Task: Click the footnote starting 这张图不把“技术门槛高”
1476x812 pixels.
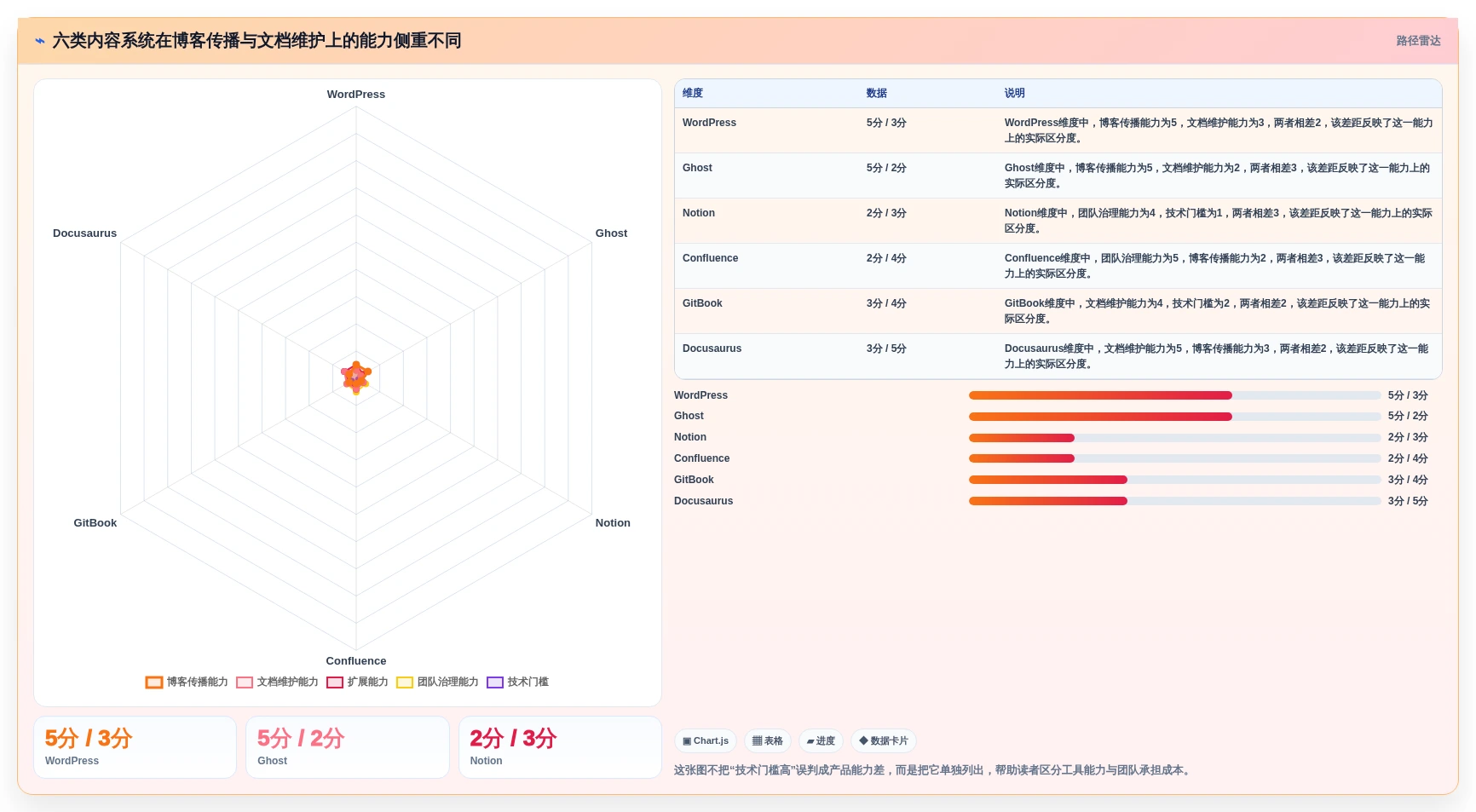Action: tap(934, 770)
